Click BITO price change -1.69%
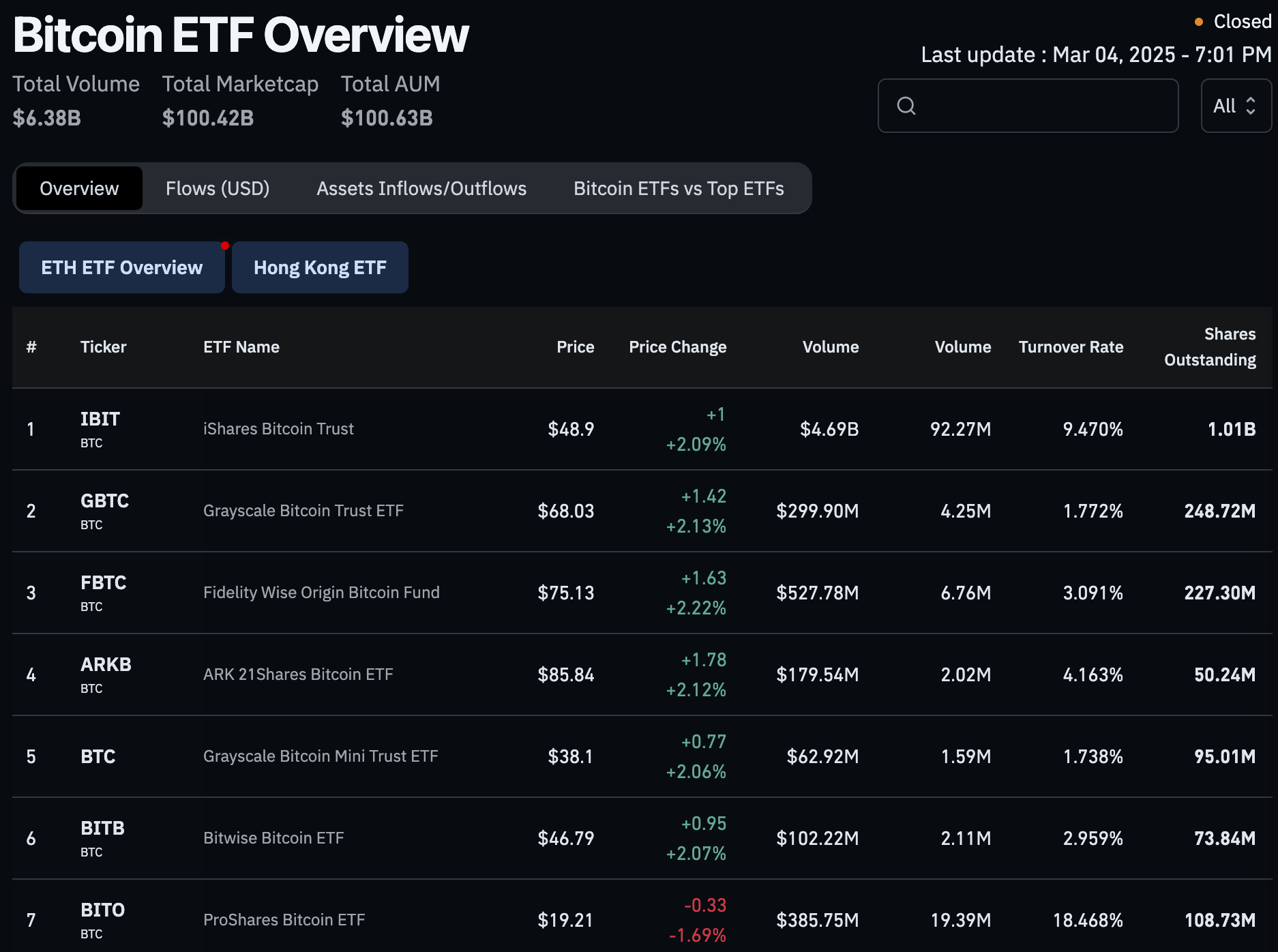Screen dimensions: 1278x952 [x=697, y=935]
